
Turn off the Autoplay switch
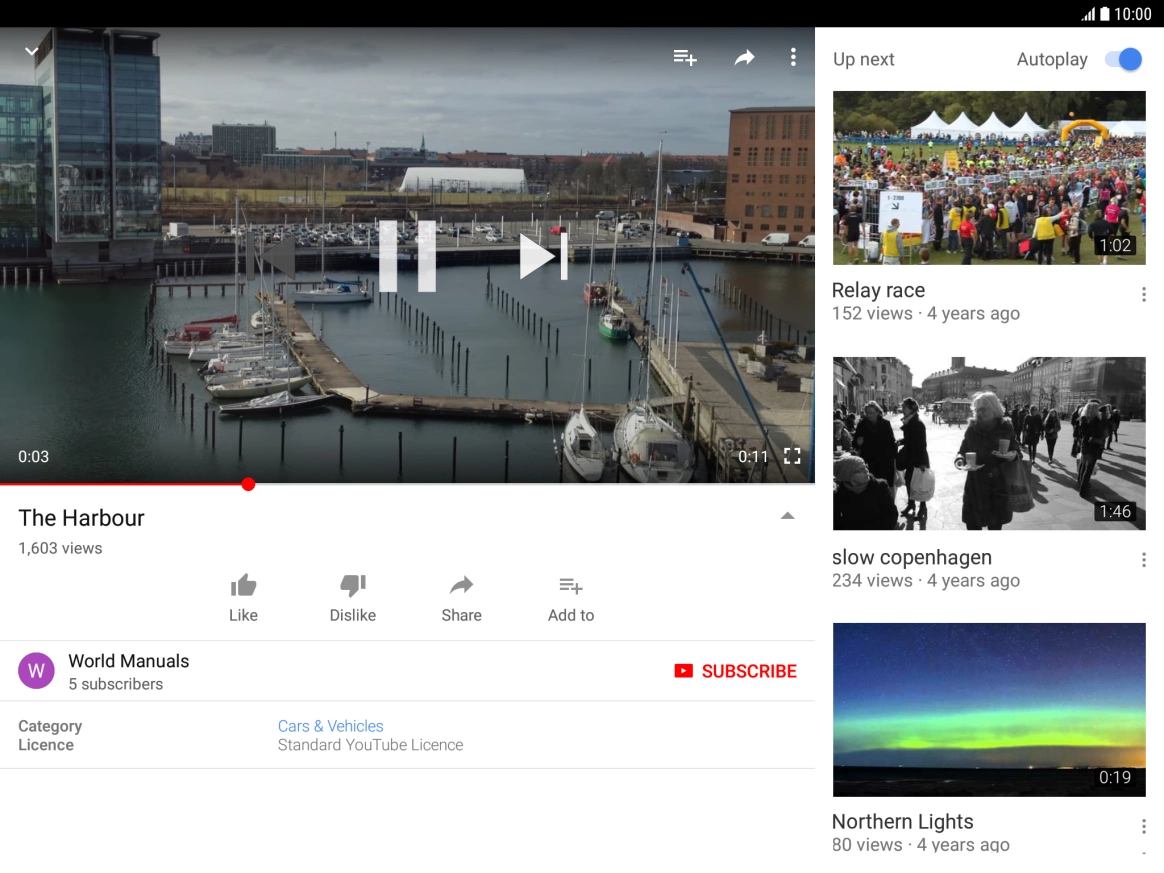[1123, 60]
